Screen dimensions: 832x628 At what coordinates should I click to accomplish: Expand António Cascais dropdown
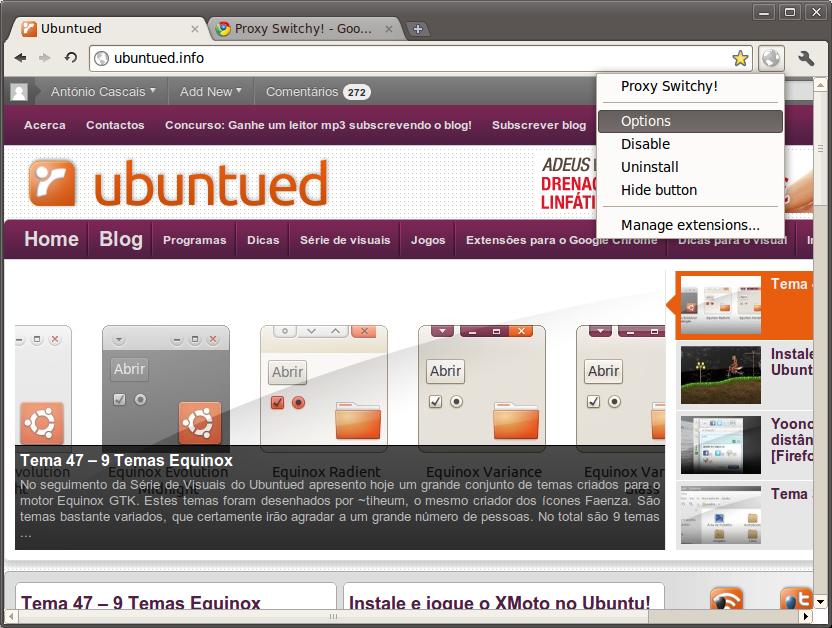point(103,92)
